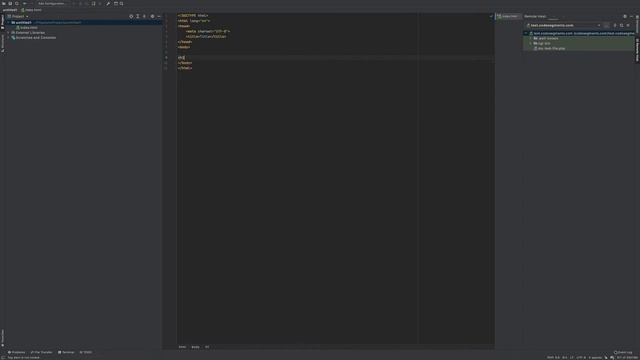Toggle the Project side tool window tab
The image size is (640, 360).
2,22
